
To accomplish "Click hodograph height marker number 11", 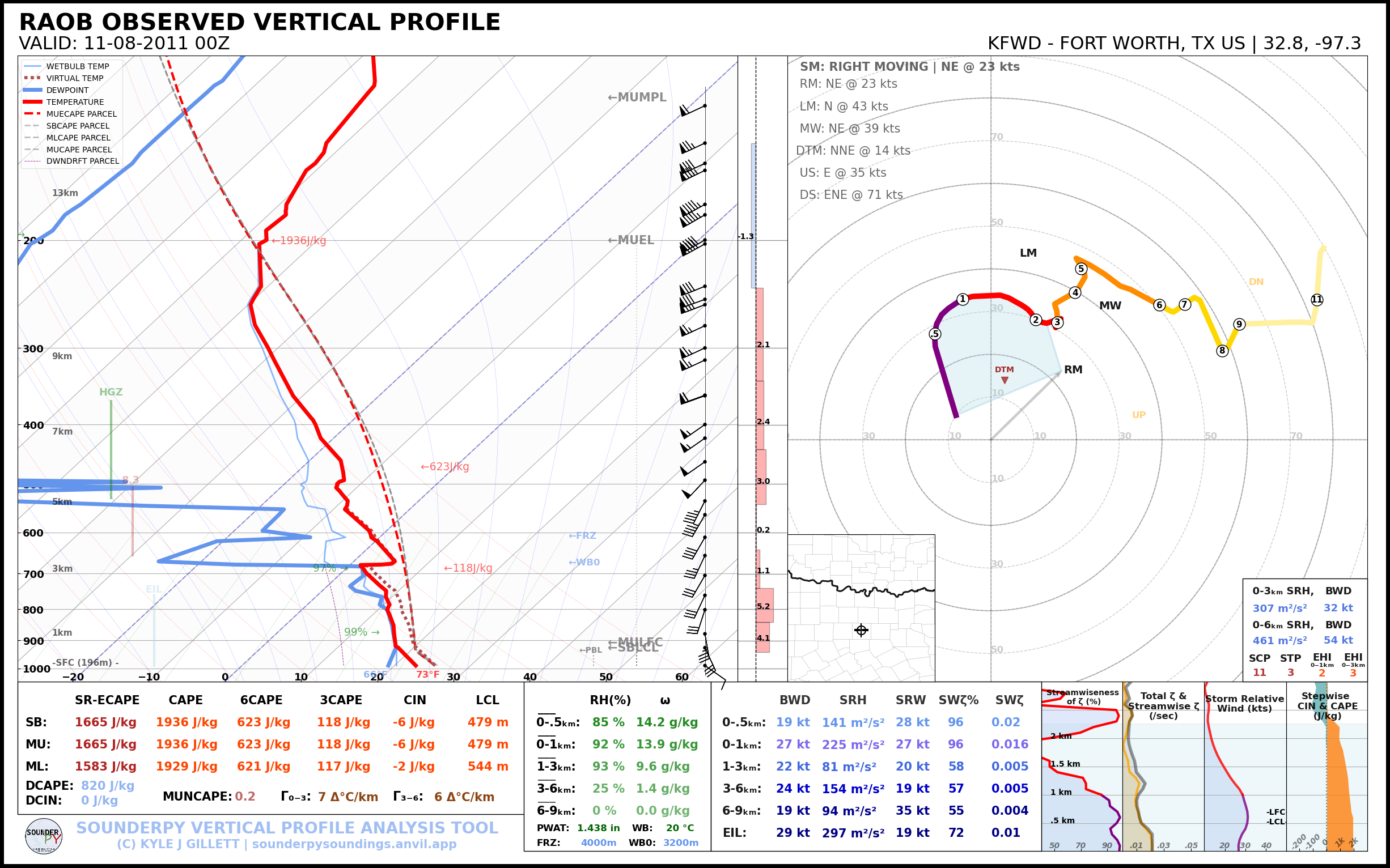I will click(1317, 300).
